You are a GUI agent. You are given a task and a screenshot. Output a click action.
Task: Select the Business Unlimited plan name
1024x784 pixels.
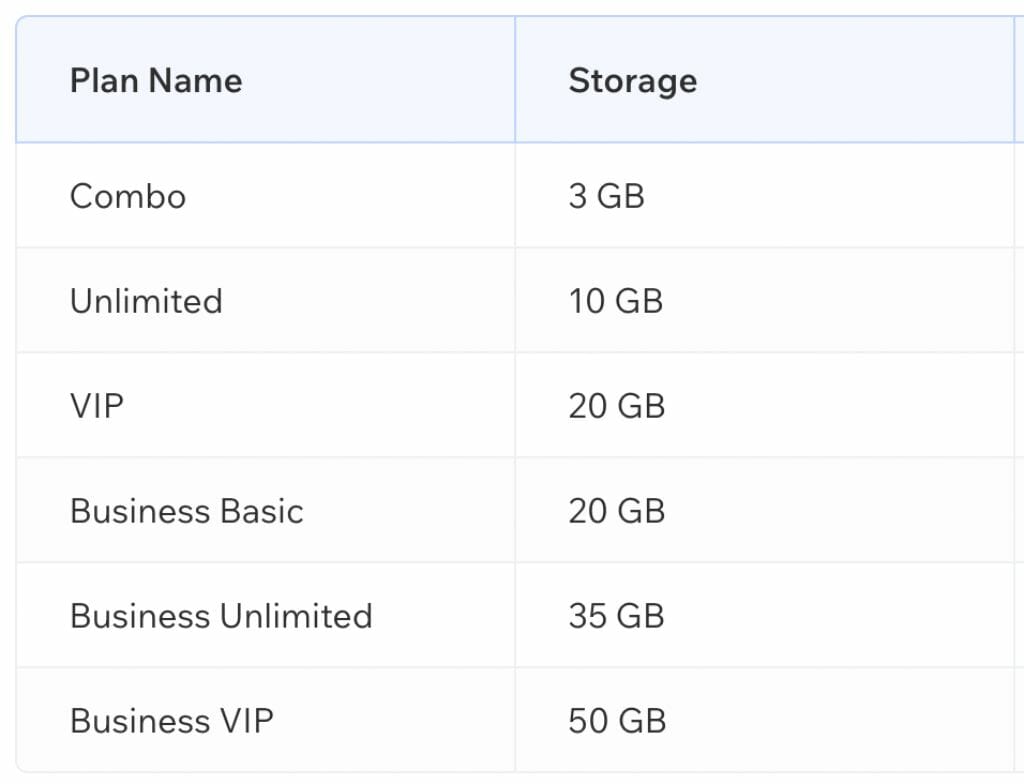click(221, 616)
